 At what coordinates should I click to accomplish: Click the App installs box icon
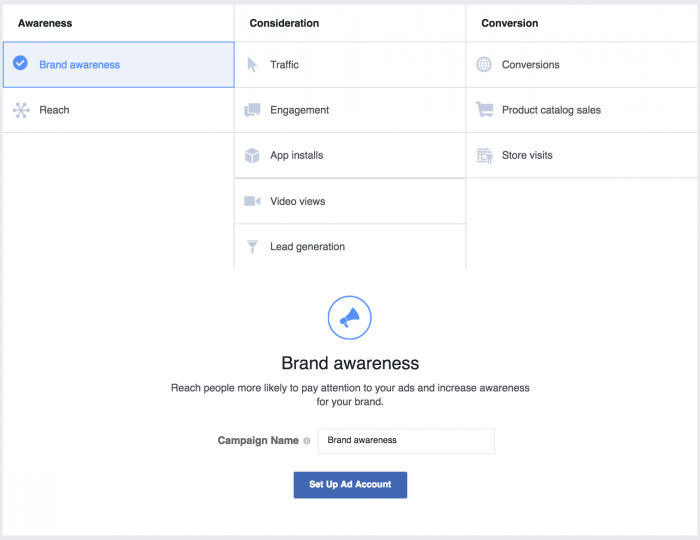(252, 156)
